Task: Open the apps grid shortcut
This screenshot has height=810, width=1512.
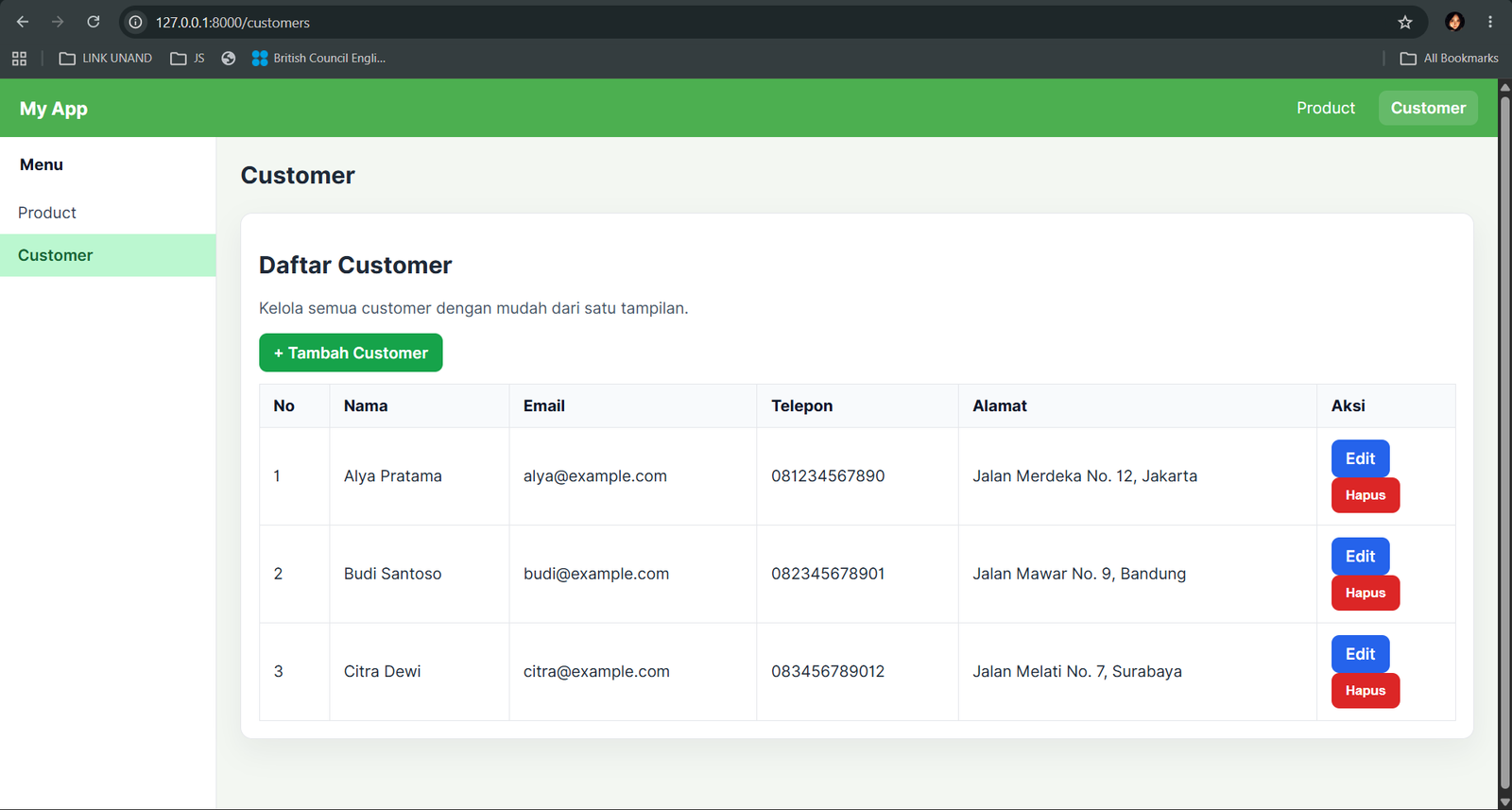Action: 19,59
